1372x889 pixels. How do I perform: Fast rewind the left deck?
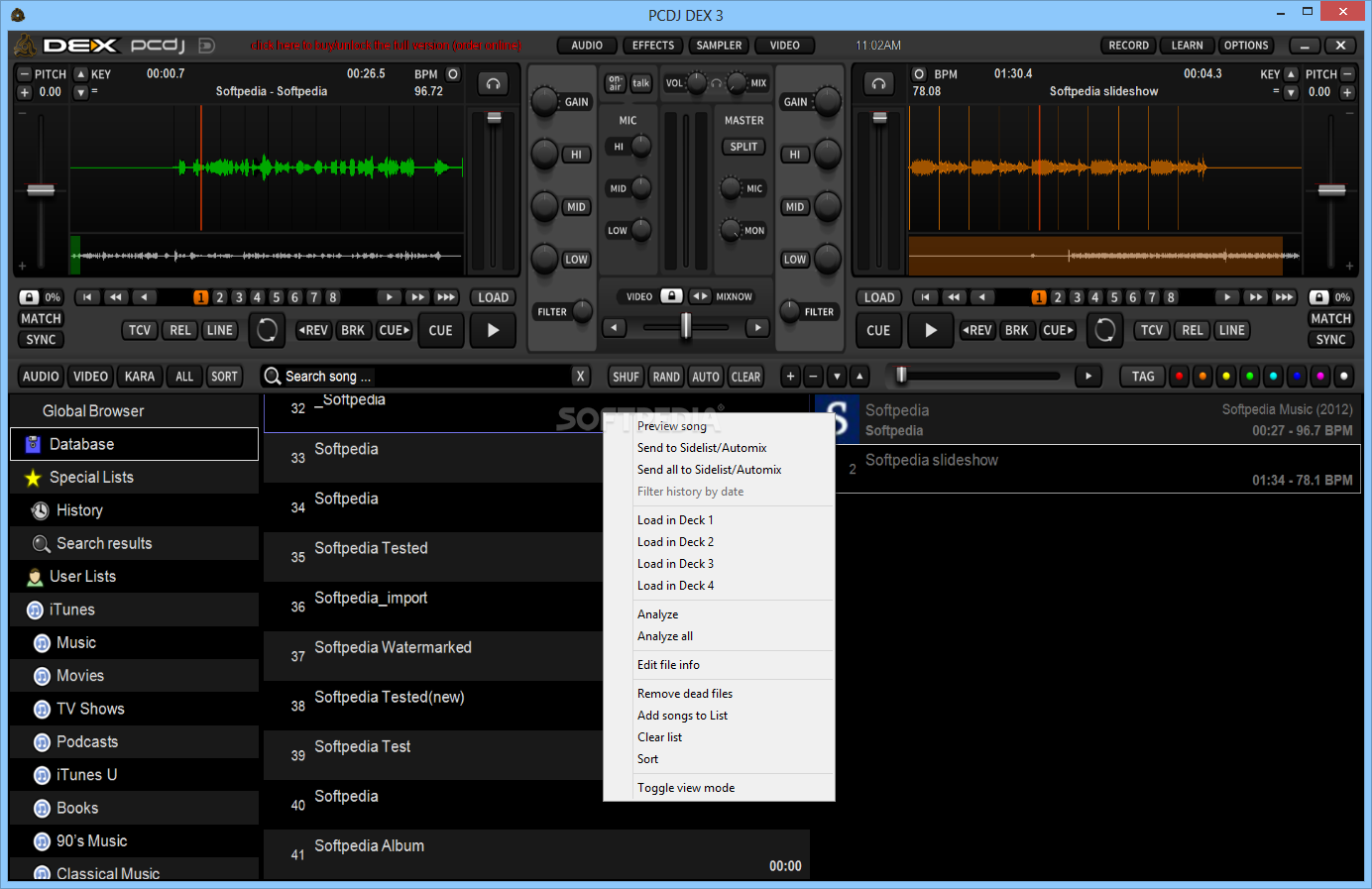click(116, 297)
